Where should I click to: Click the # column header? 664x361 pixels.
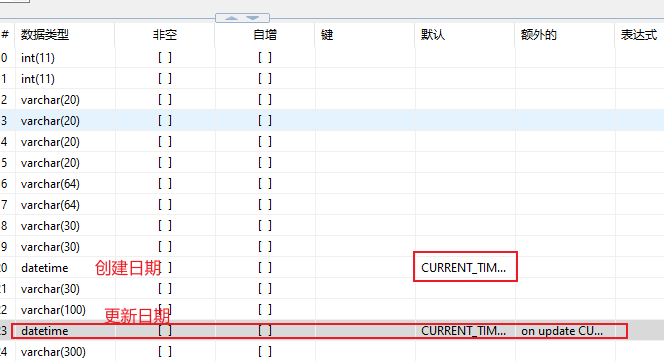(5, 35)
